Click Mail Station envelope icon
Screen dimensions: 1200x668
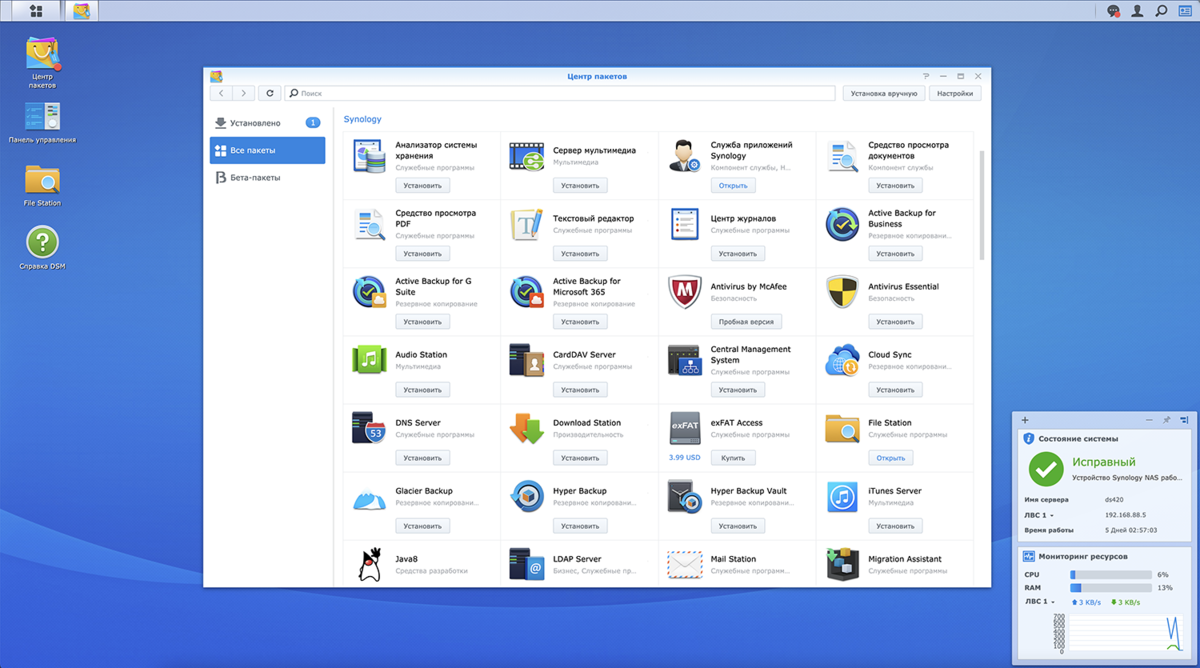coord(685,565)
